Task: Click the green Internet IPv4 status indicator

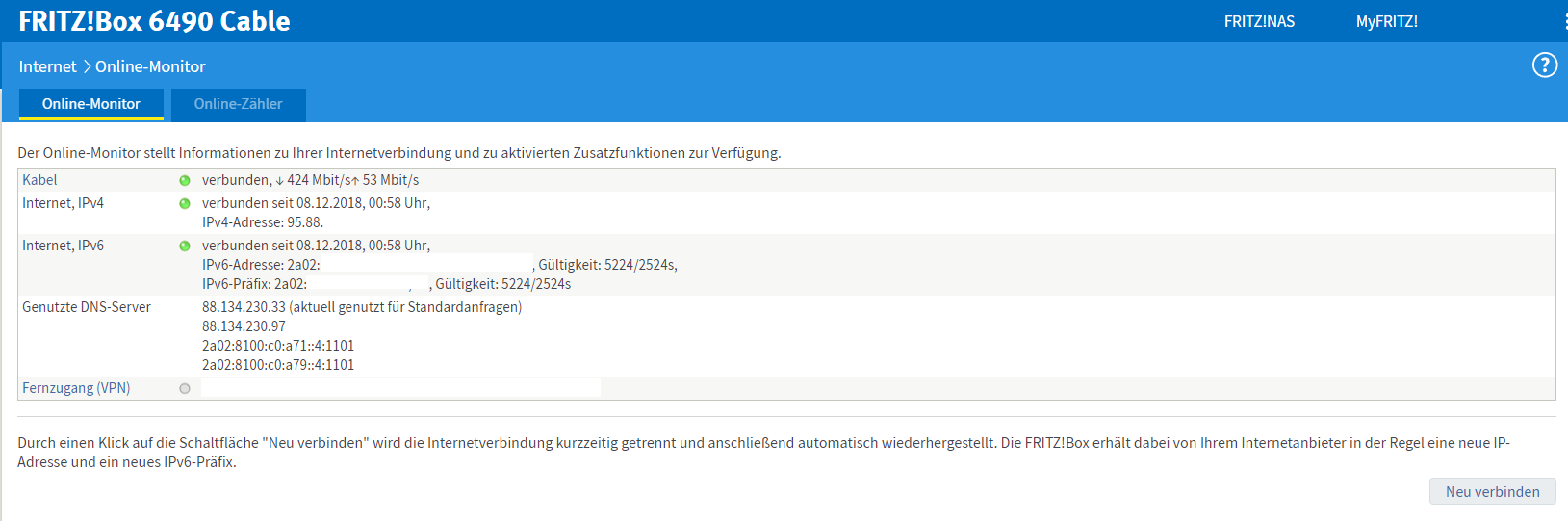Action: (x=185, y=203)
